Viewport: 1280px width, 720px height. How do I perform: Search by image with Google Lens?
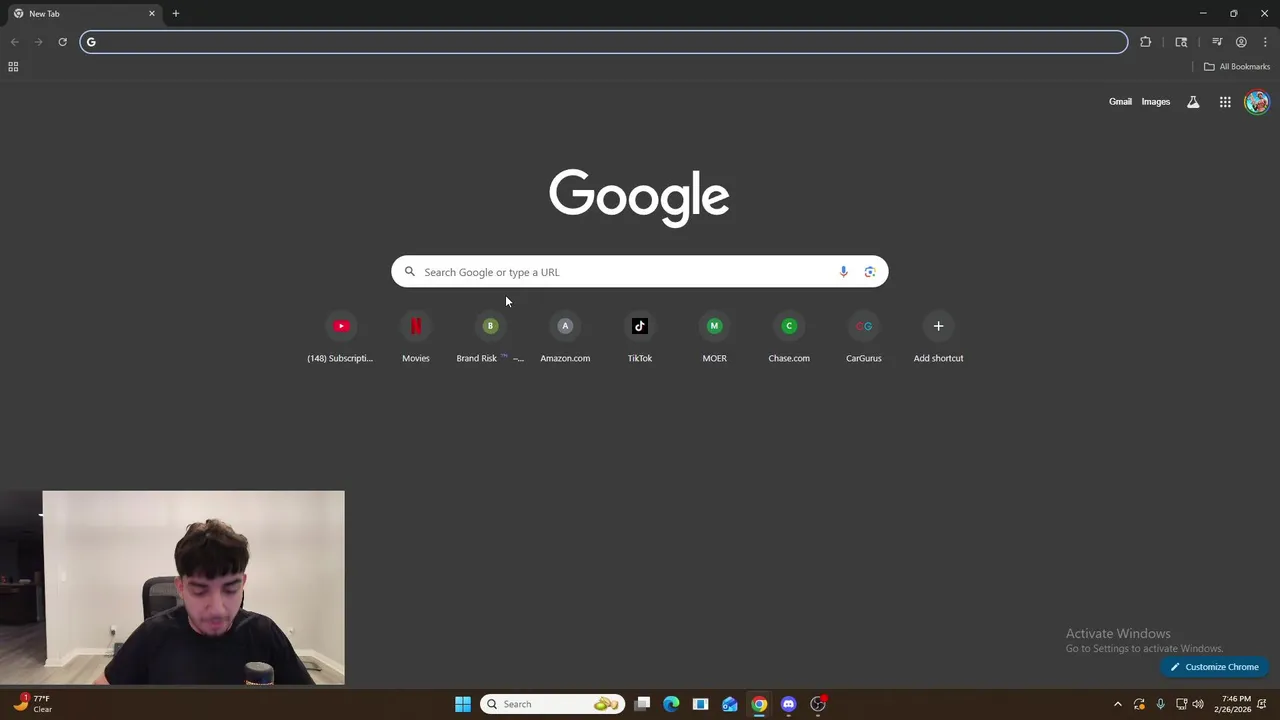pos(870,272)
